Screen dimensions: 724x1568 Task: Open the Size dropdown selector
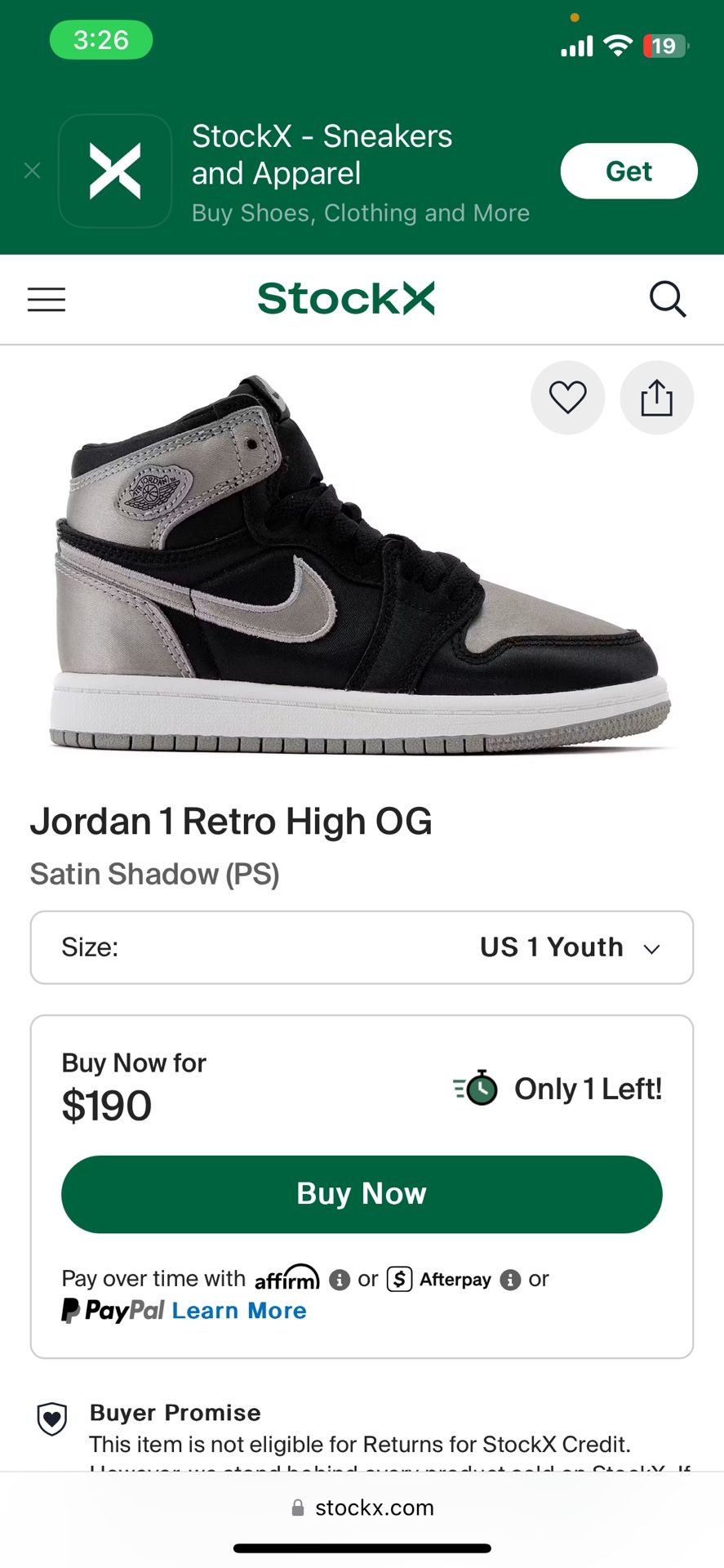tap(362, 947)
